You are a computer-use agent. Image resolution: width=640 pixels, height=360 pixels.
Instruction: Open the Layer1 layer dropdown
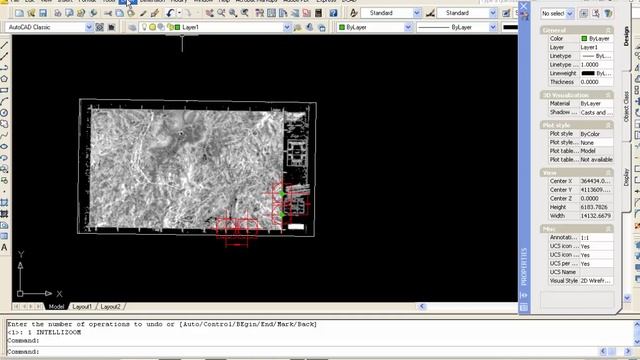pos(287,27)
